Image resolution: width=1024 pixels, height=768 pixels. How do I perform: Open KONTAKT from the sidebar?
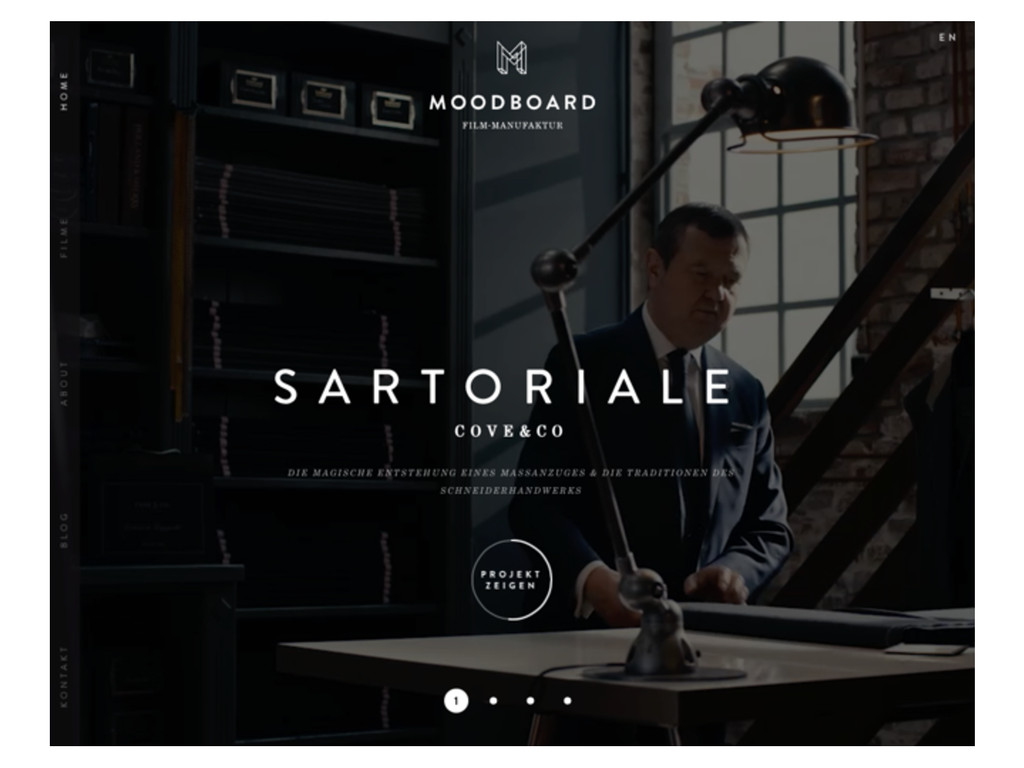64,677
